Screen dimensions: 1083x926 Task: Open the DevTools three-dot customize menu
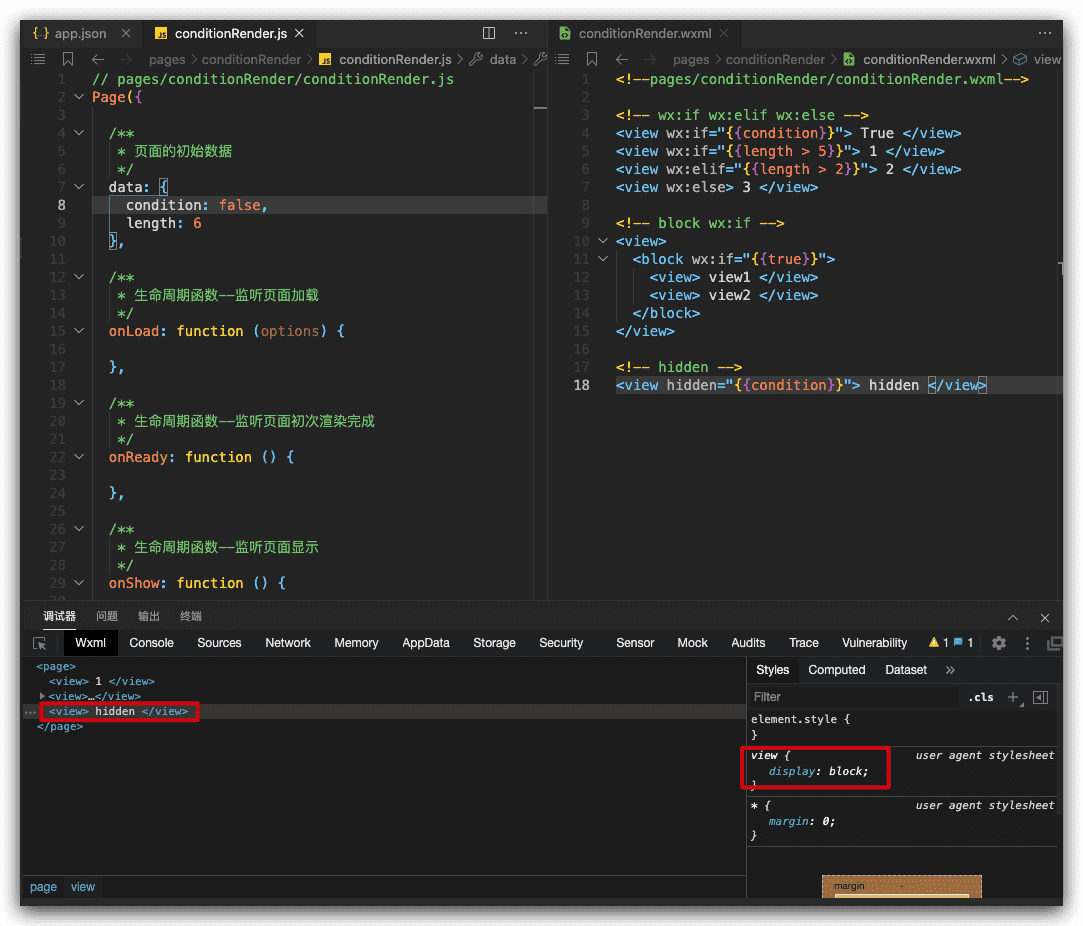tap(1027, 643)
